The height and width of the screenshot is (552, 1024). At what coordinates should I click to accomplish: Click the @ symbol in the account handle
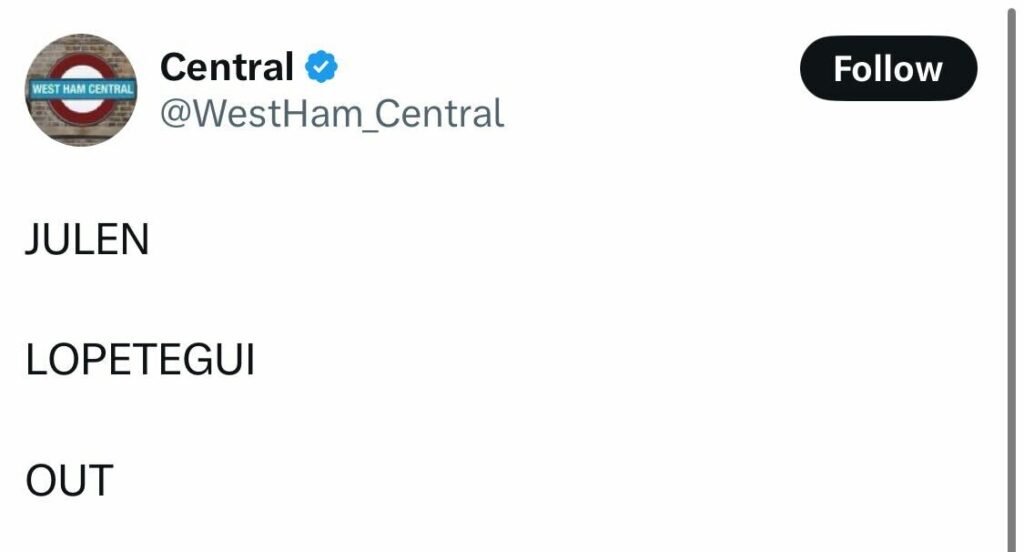point(175,114)
